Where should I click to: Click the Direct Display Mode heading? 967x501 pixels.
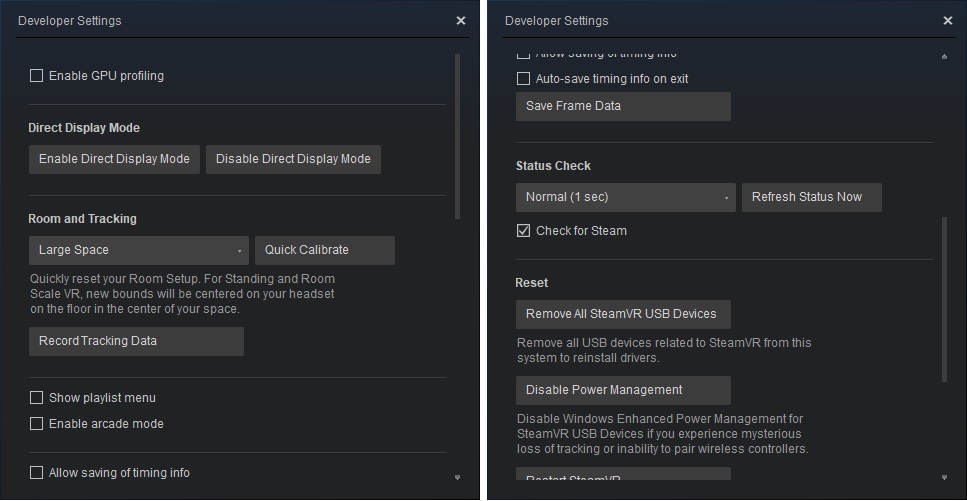(x=84, y=128)
